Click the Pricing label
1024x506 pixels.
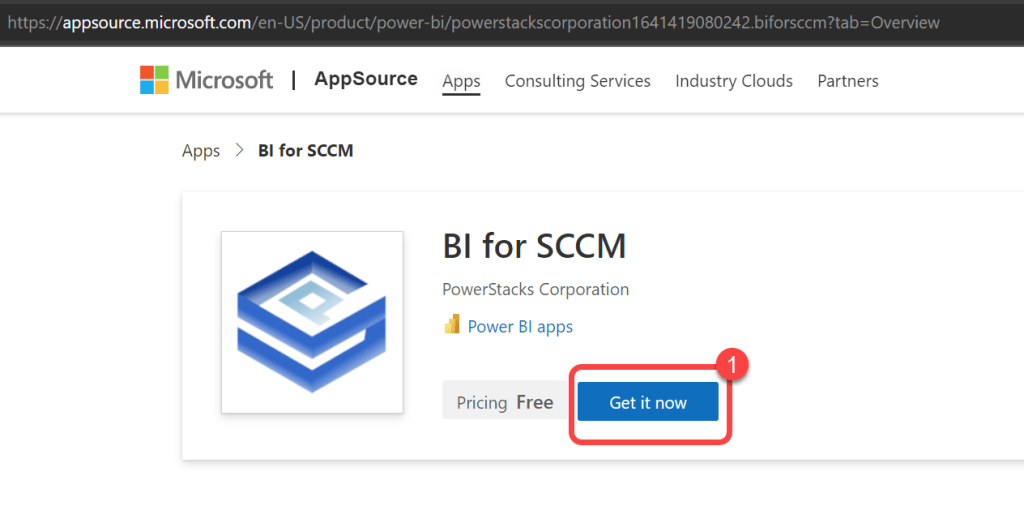click(481, 403)
